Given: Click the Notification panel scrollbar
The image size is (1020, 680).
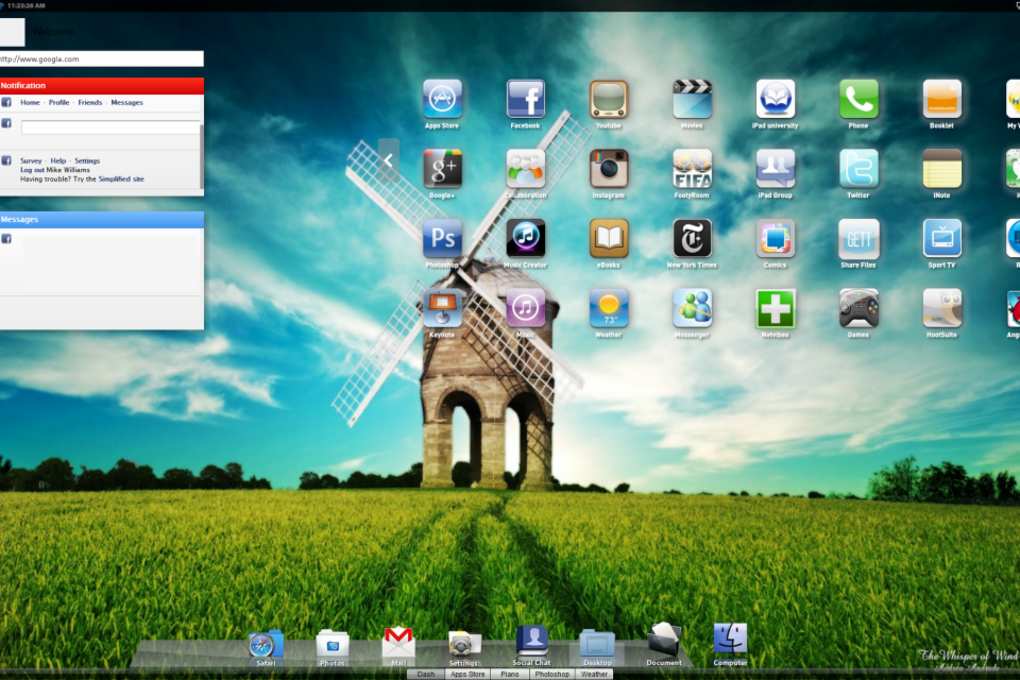Looking at the screenshot, I should (202, 156).
